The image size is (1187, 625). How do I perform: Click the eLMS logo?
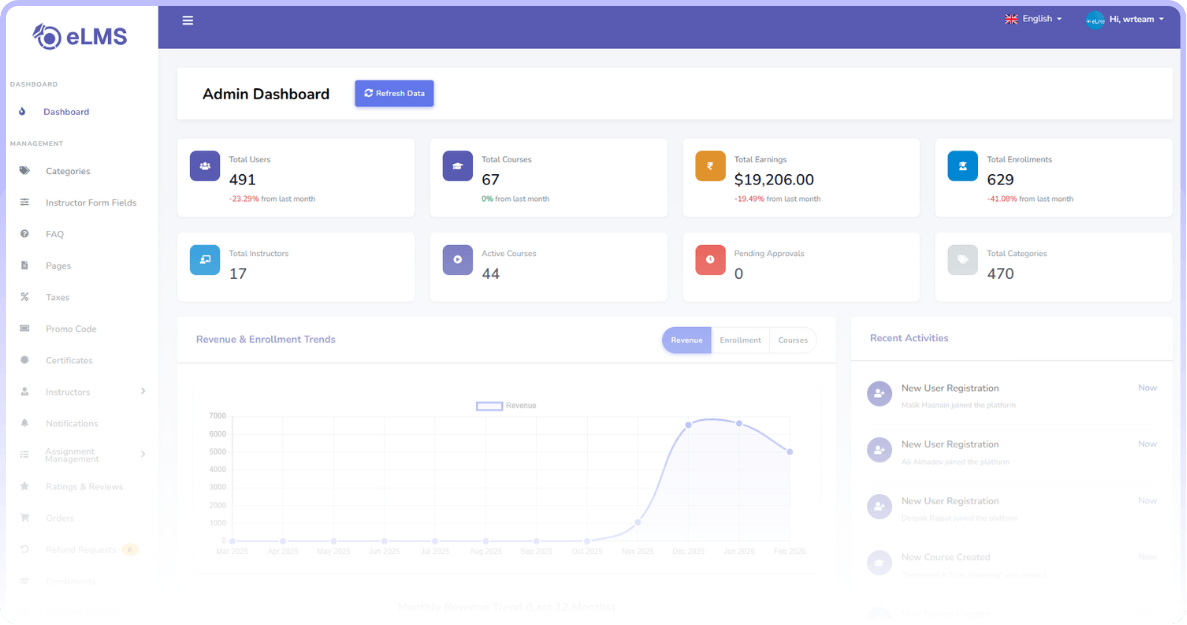click(79, 36)
